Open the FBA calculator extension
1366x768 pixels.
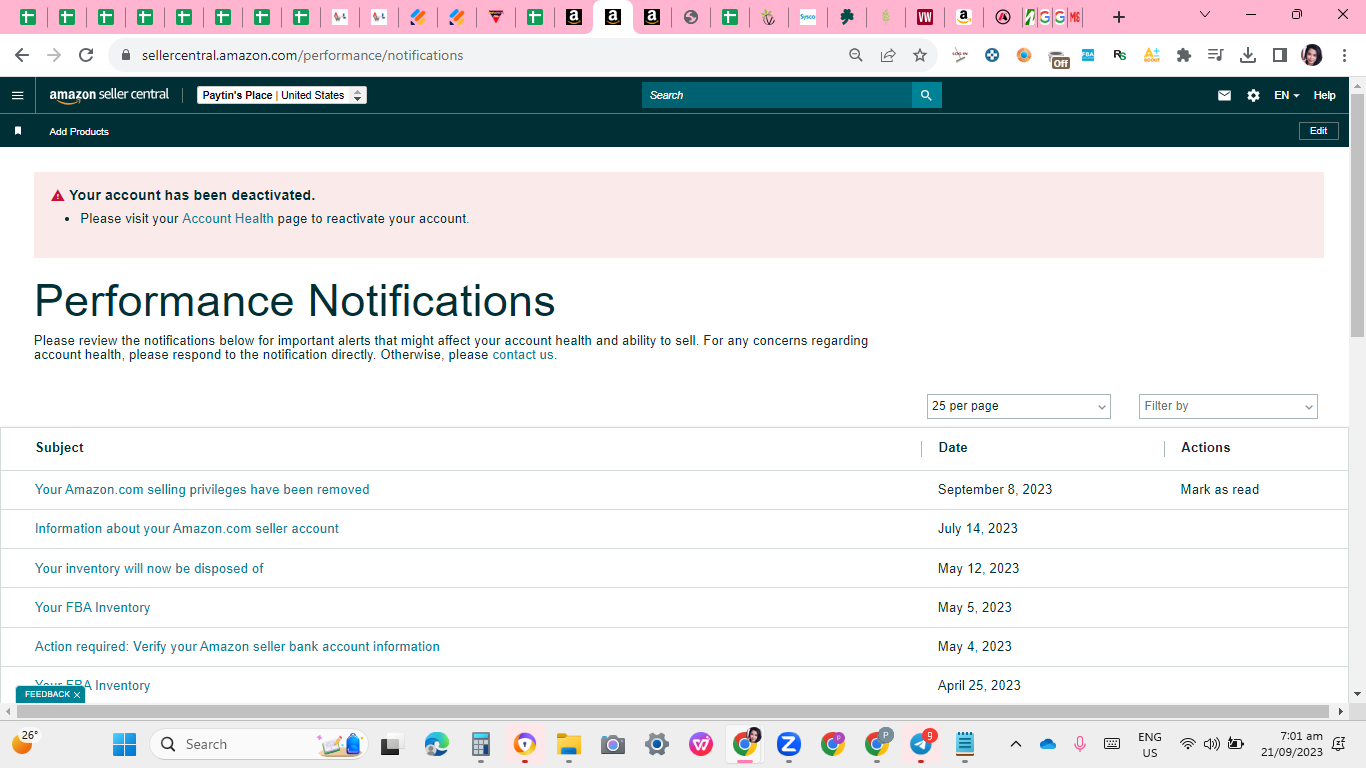(x=1087, y=55)
